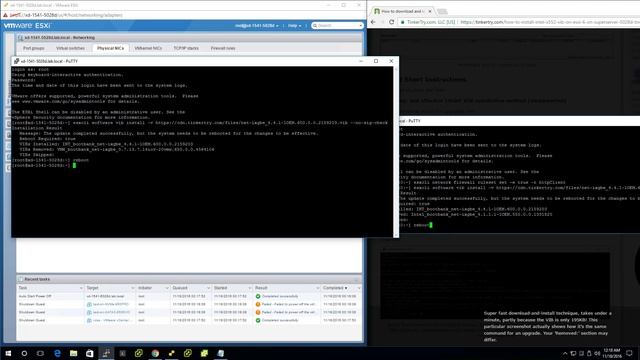Click the Recent tasks panel icon
The image size is (640, 360).
point(20,279)
